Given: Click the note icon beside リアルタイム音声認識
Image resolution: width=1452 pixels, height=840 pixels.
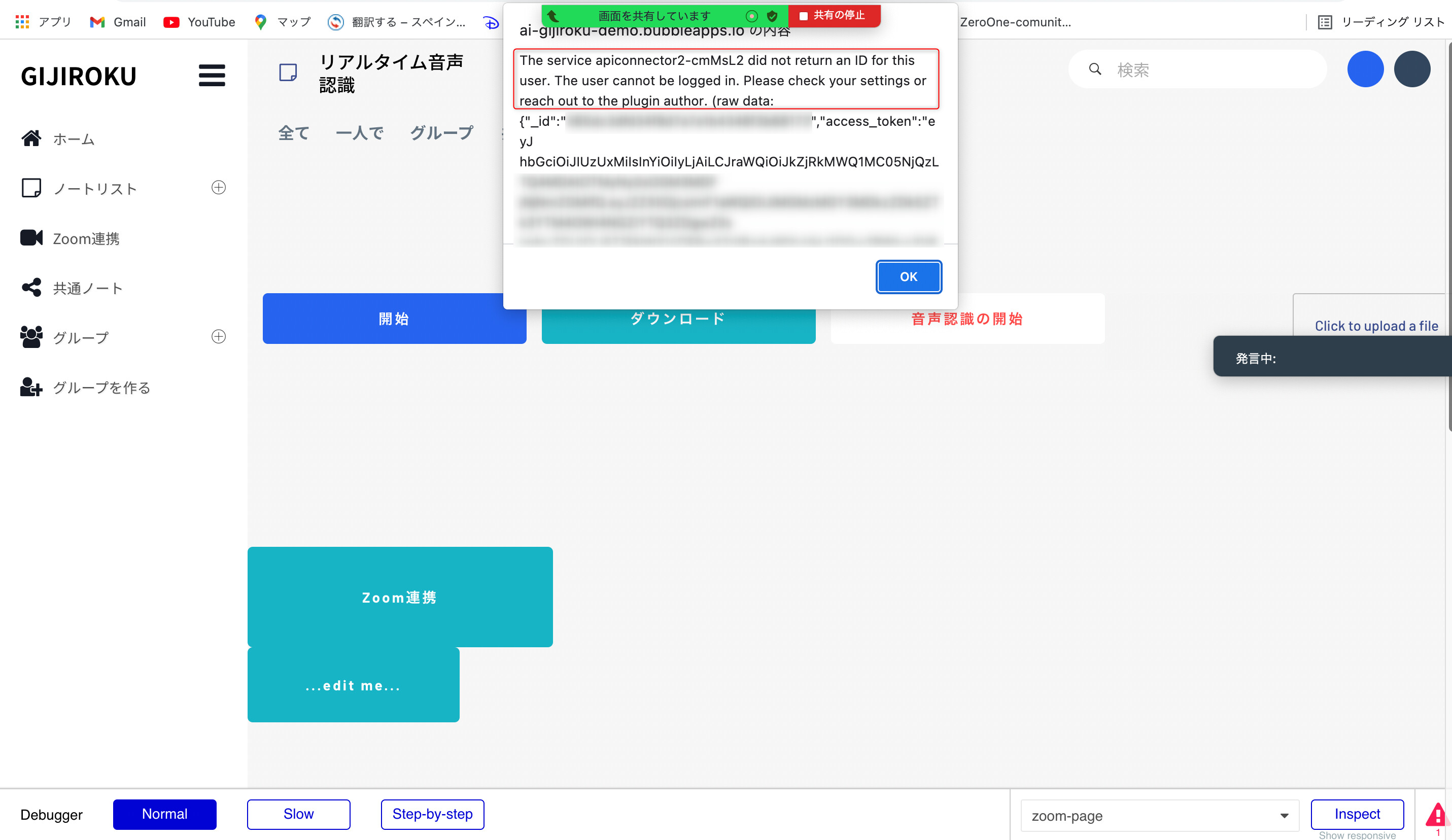Looking at the screenshot, I should [288, 73].
